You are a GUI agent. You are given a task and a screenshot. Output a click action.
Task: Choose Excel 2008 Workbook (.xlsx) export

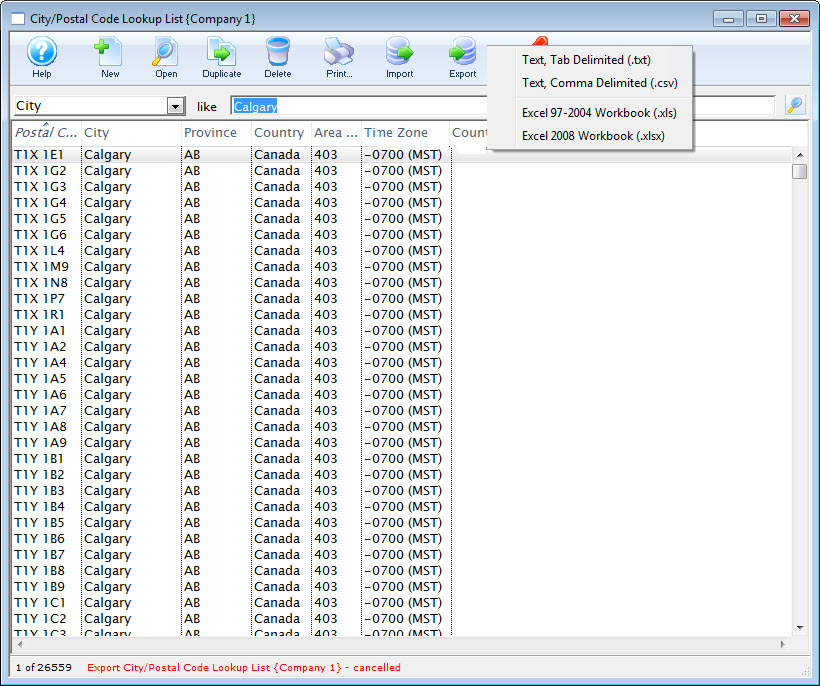click(593, 136)
